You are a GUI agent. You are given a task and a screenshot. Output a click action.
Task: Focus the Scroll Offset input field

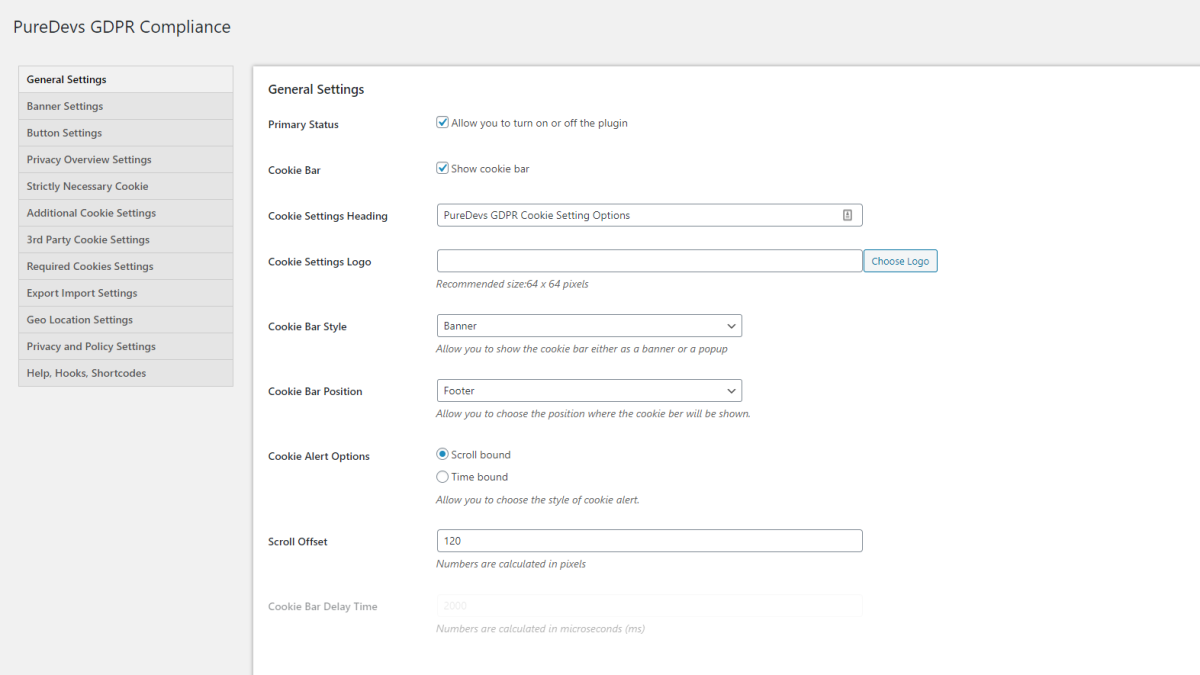click(649, 541)
